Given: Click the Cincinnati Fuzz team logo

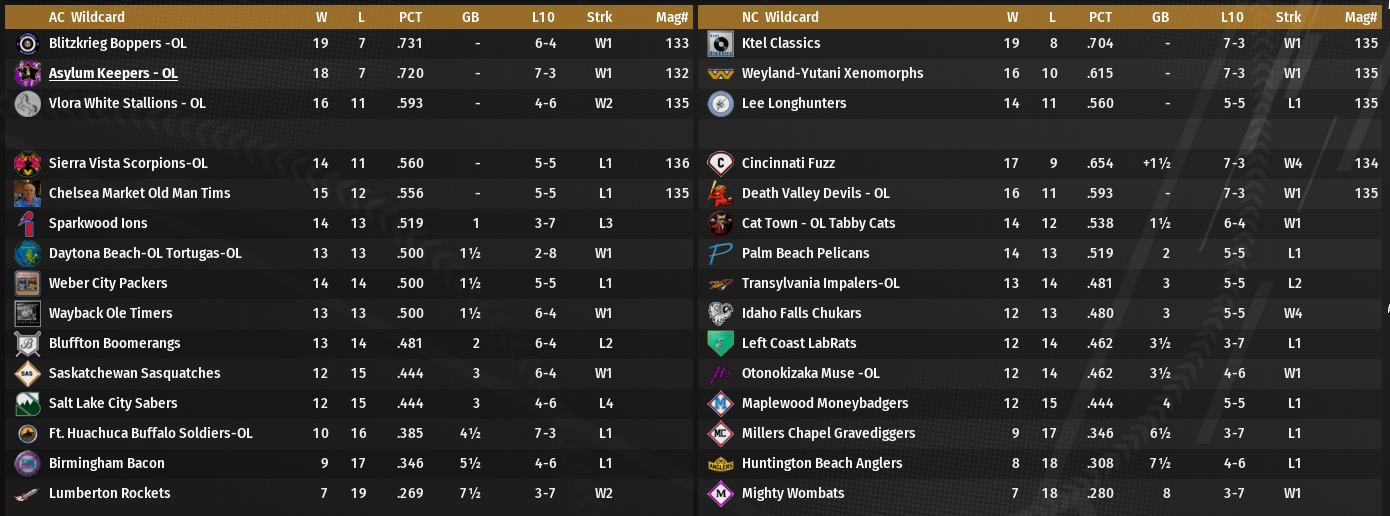Looking at the screenshot, I should pos(720,163).
